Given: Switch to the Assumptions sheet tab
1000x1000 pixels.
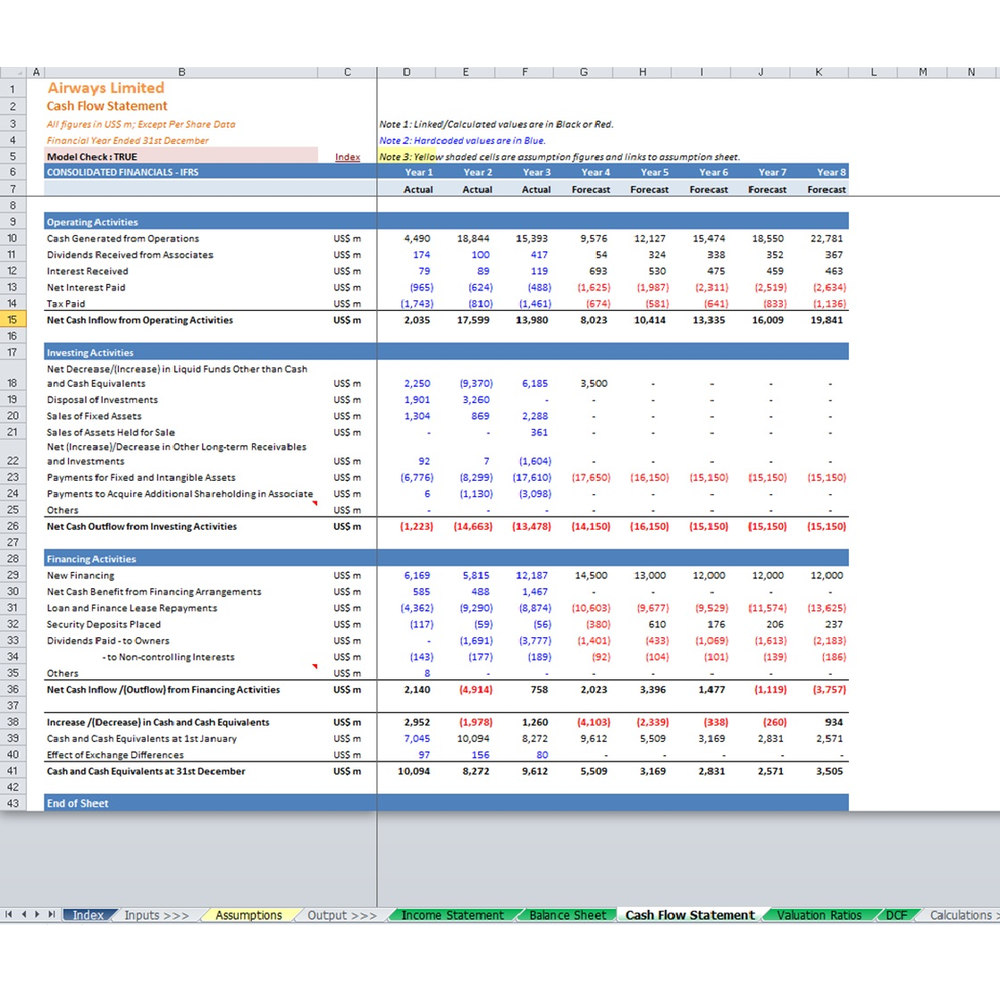Looking at the screenshot, I should tap(248, 915).
